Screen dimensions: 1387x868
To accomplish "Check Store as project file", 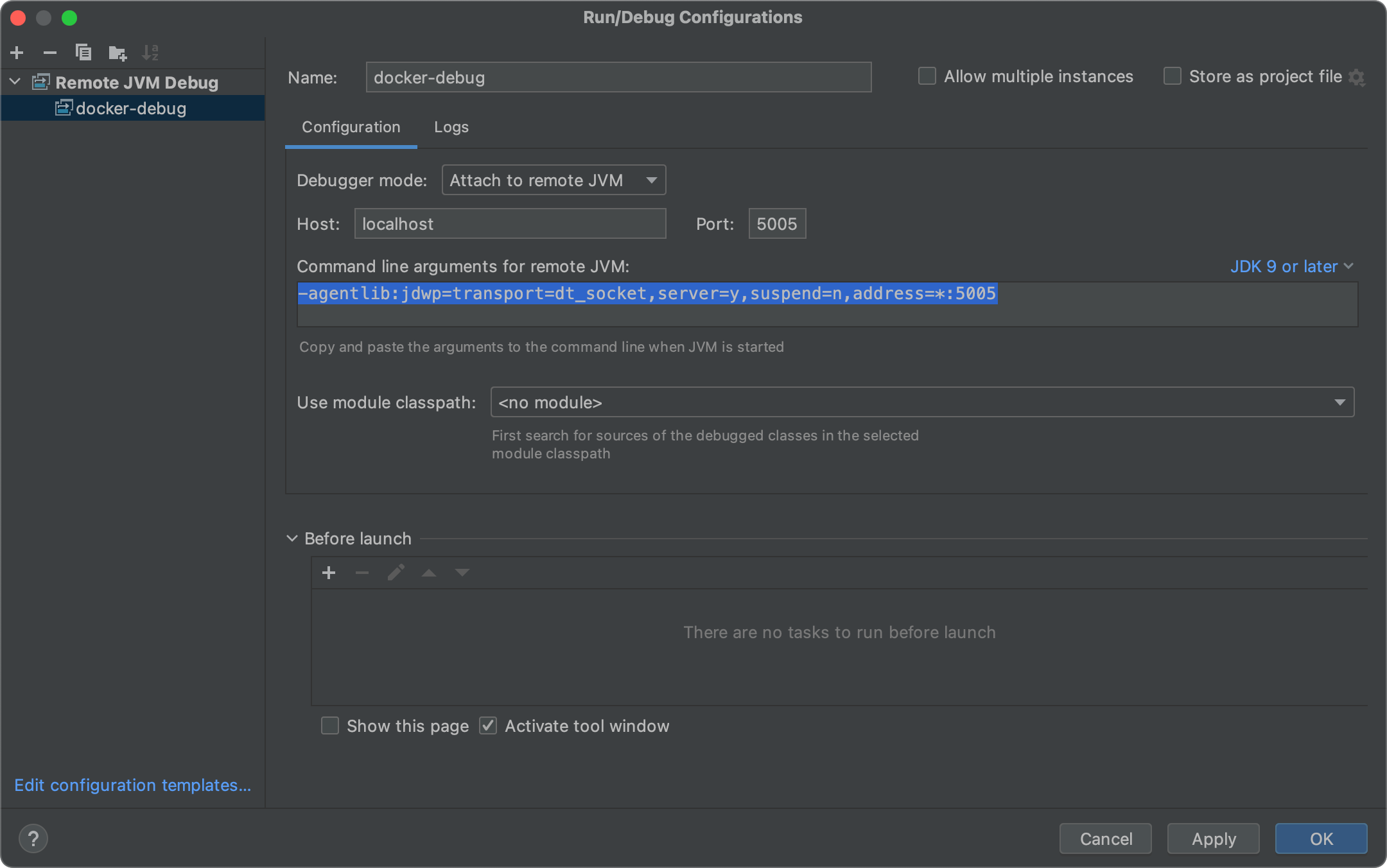I will pyautogui.click(x=1173, y=76).
